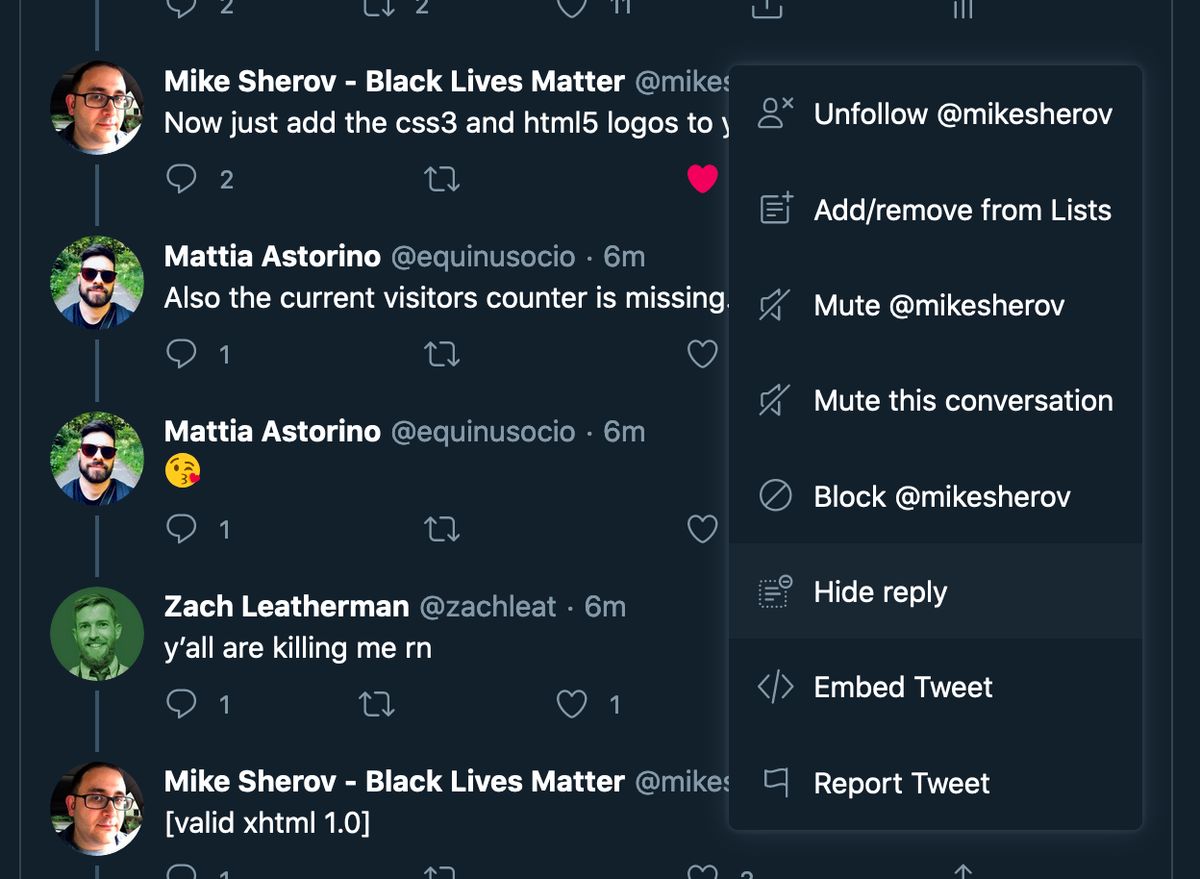
Task: Like Zach Leatherman's "y'all are killing me" tweet
Action: click(x=572, y=705)
